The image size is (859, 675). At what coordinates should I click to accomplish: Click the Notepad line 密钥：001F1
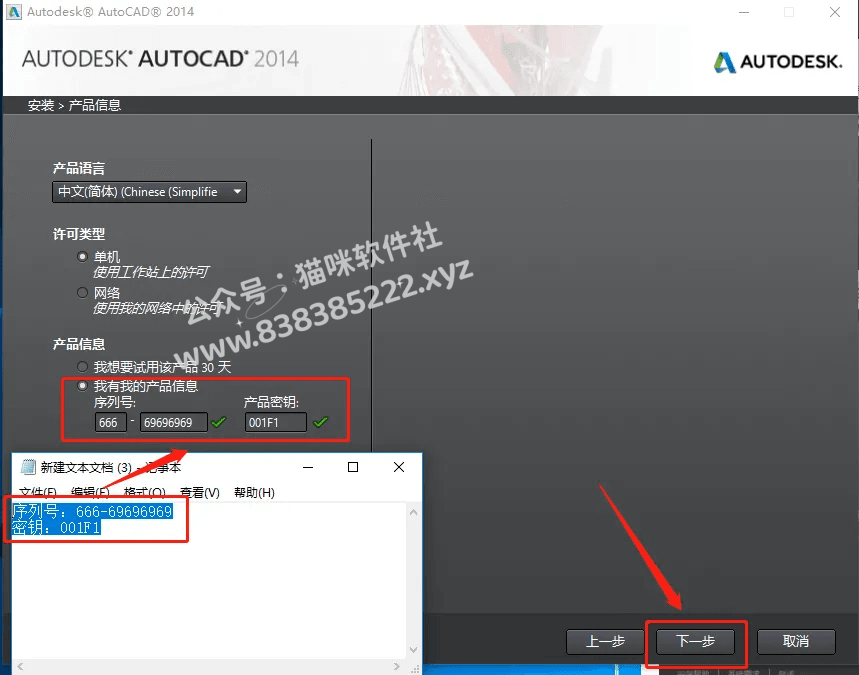56,528
